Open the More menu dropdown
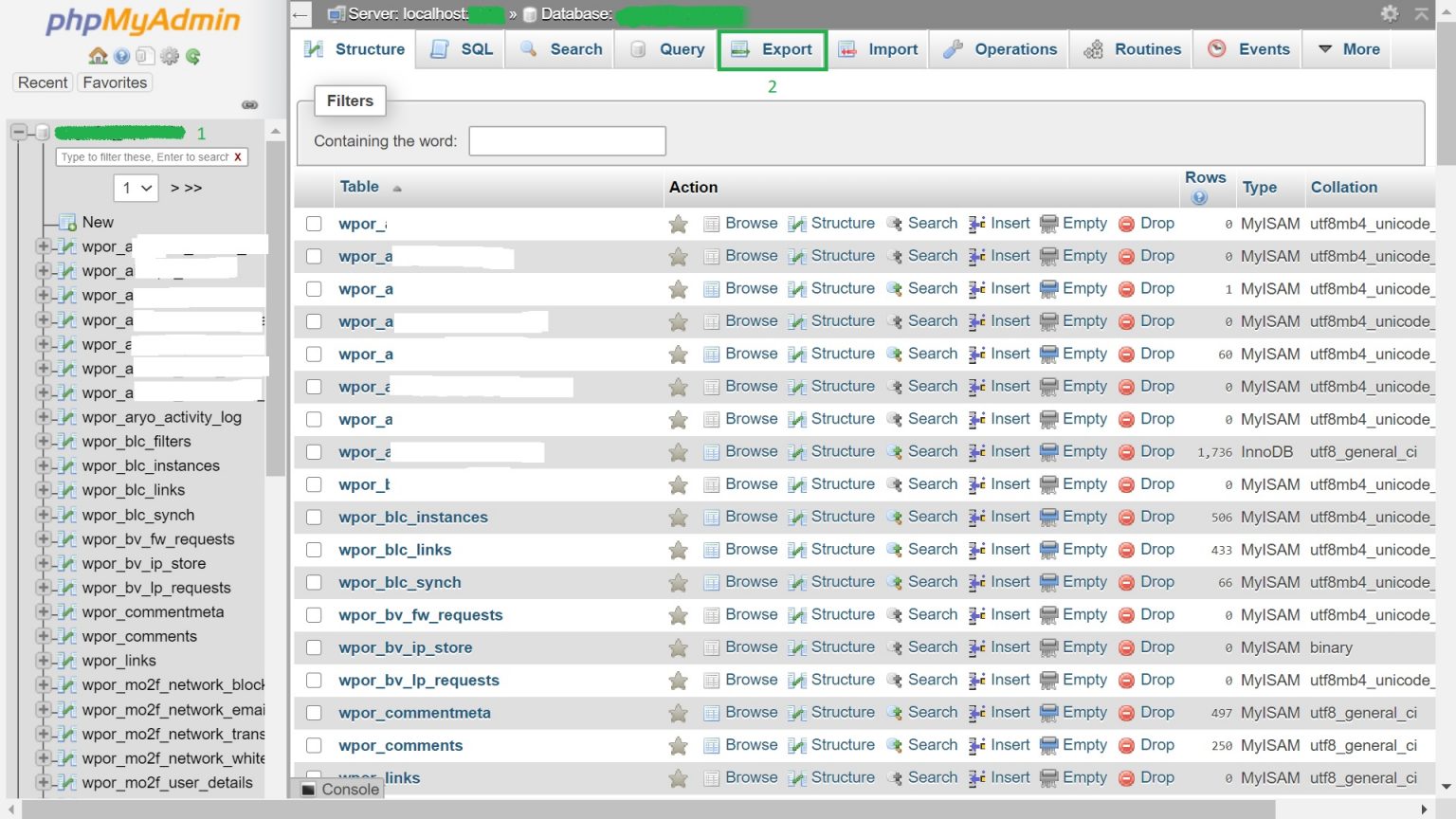Viewport: 1456px width, 819px height. (x=1347, y=48)
